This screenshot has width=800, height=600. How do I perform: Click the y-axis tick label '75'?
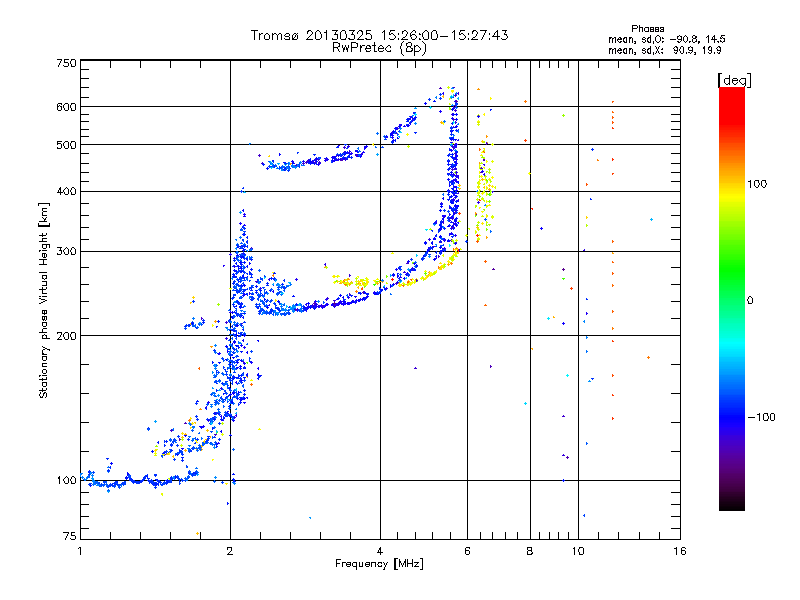coord(70,536)
